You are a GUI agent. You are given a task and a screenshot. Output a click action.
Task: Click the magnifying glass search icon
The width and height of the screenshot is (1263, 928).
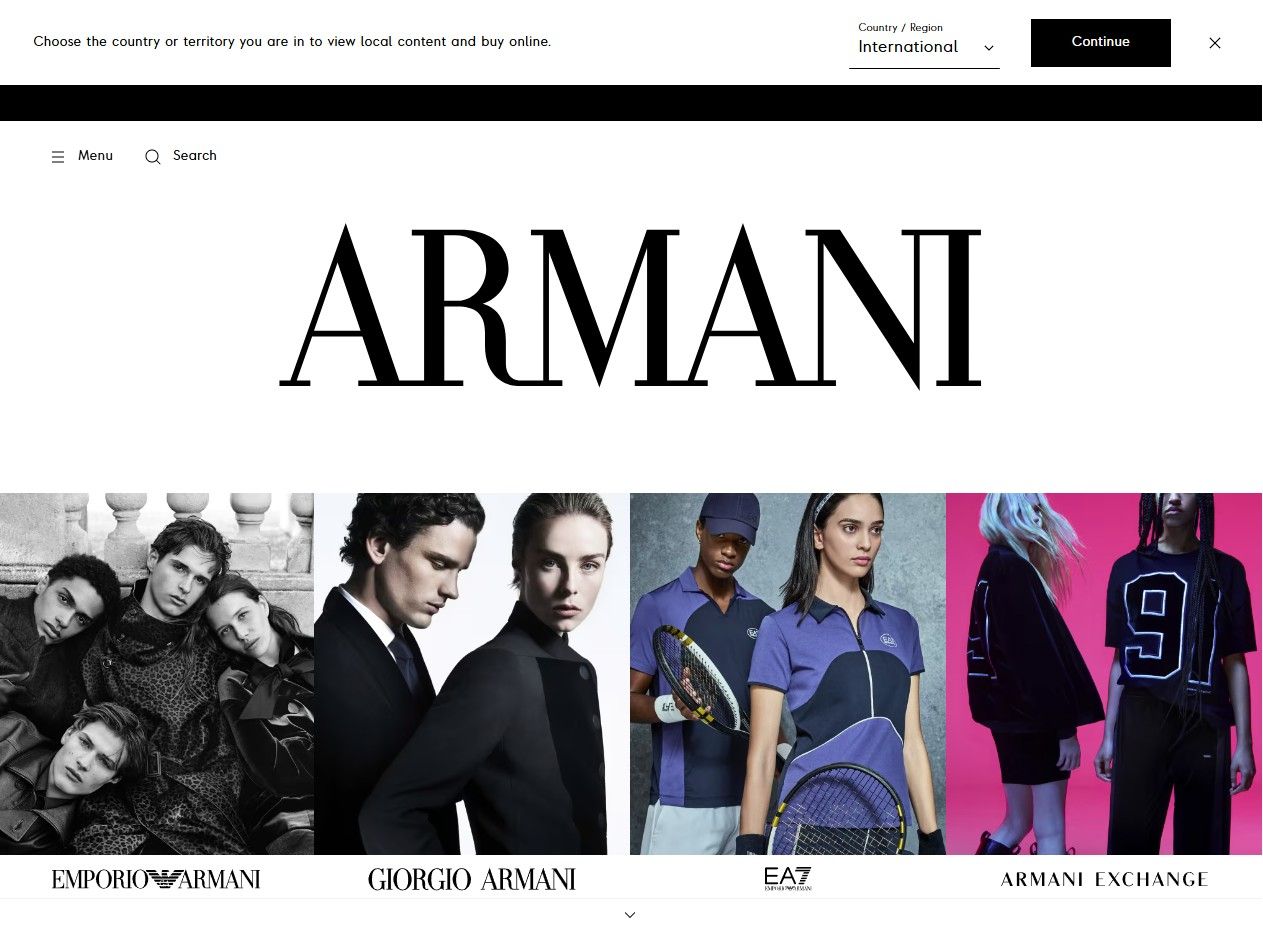[153, 157]
